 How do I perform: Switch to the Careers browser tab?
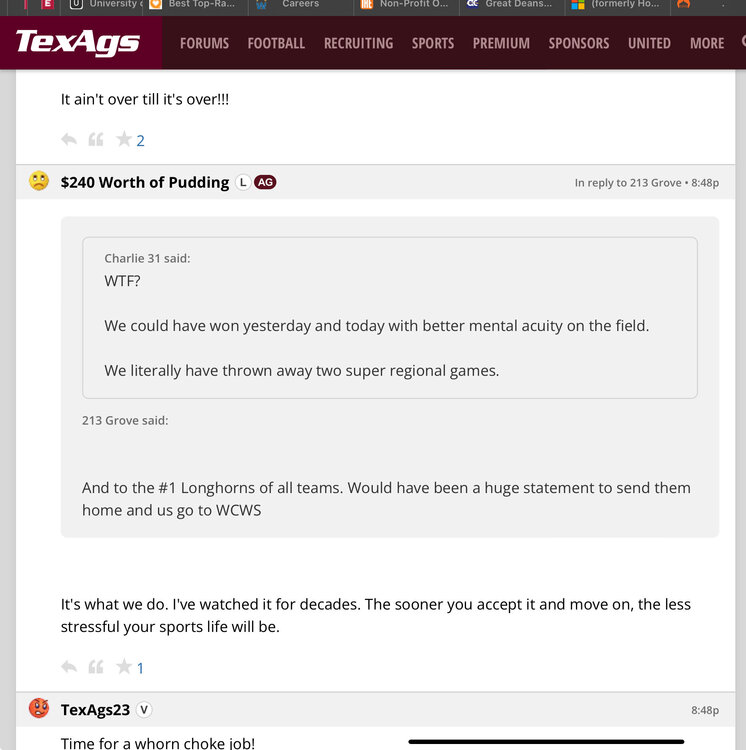(300, 4)
